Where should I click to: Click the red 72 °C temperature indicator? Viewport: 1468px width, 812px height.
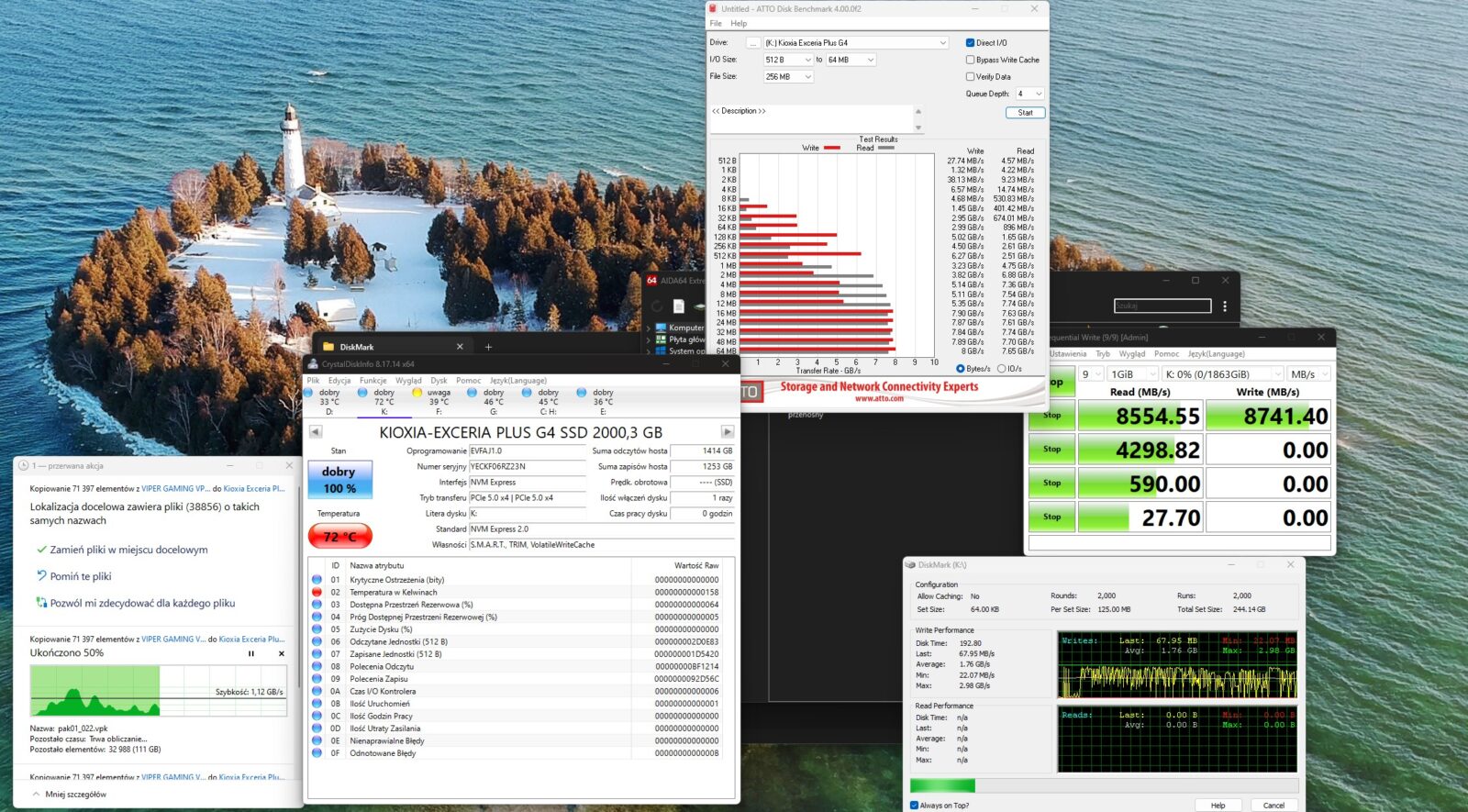tap(339, 536)
